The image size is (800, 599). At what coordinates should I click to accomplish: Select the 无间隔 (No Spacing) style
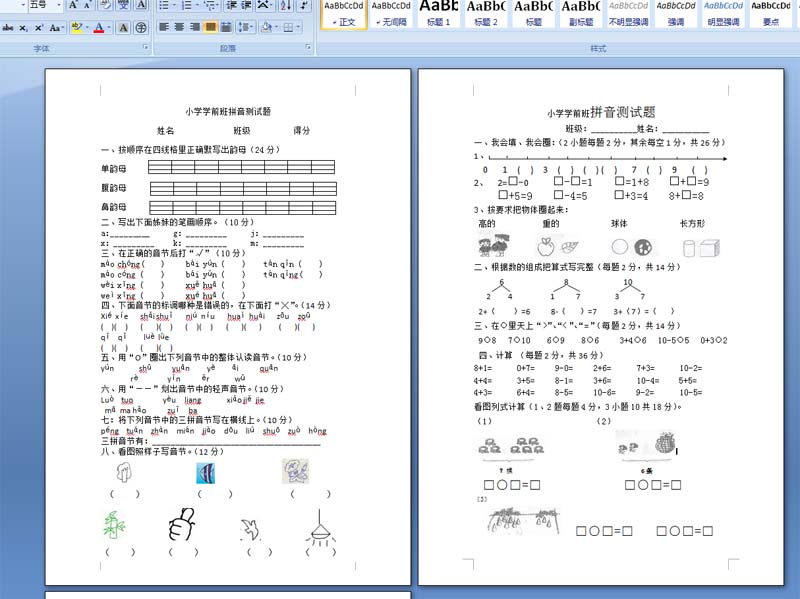click(x=391, y=14)
